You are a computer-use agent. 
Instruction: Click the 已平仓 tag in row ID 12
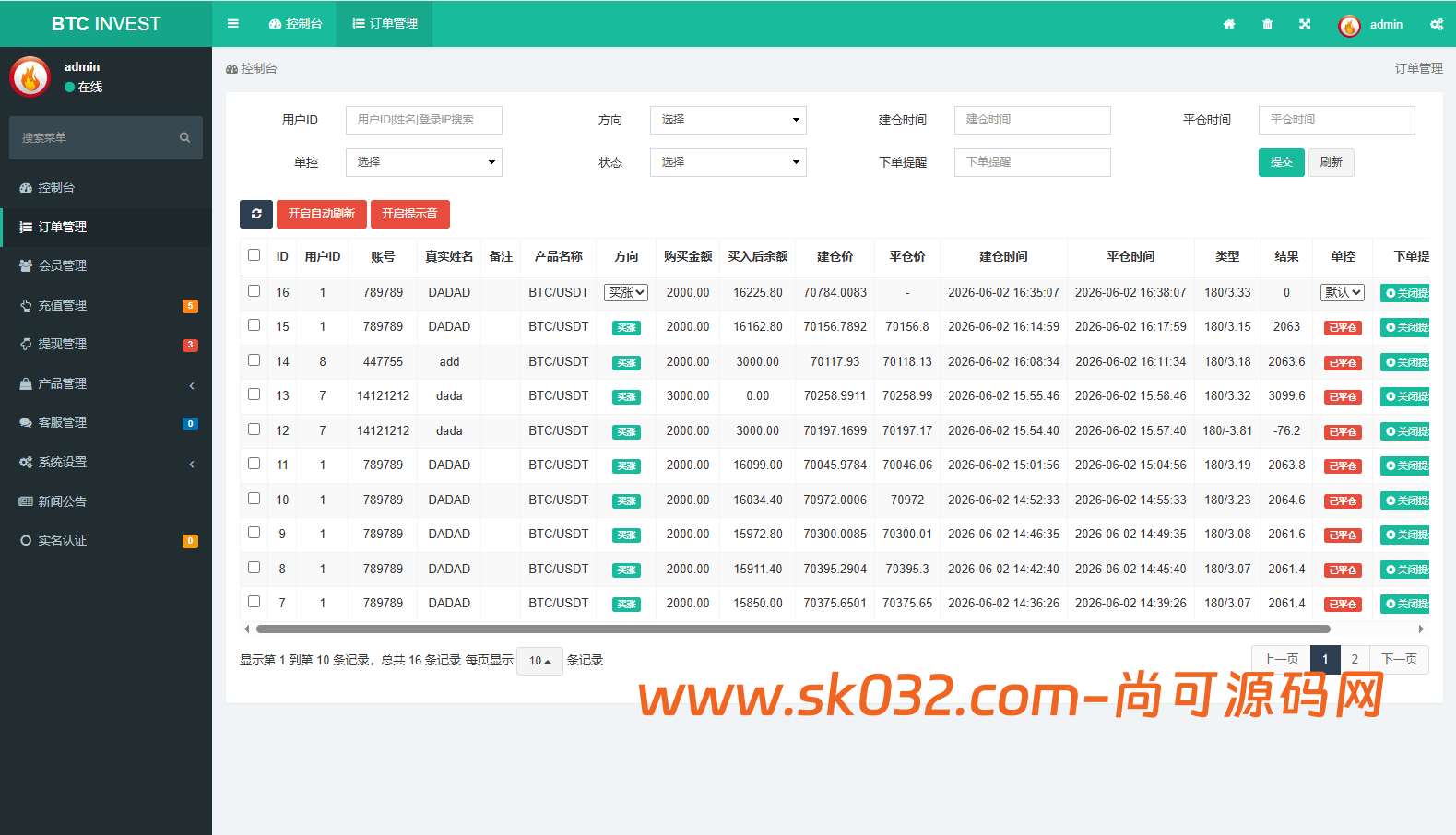pos(1343,431)
